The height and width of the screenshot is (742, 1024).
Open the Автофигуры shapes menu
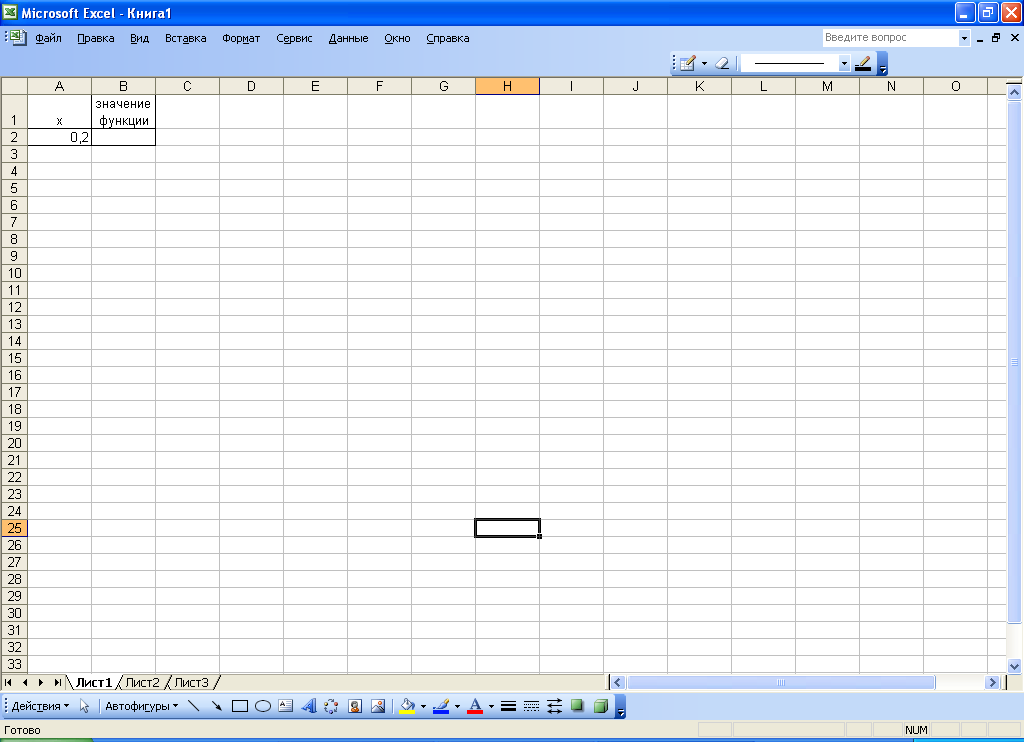pos(142,706)
